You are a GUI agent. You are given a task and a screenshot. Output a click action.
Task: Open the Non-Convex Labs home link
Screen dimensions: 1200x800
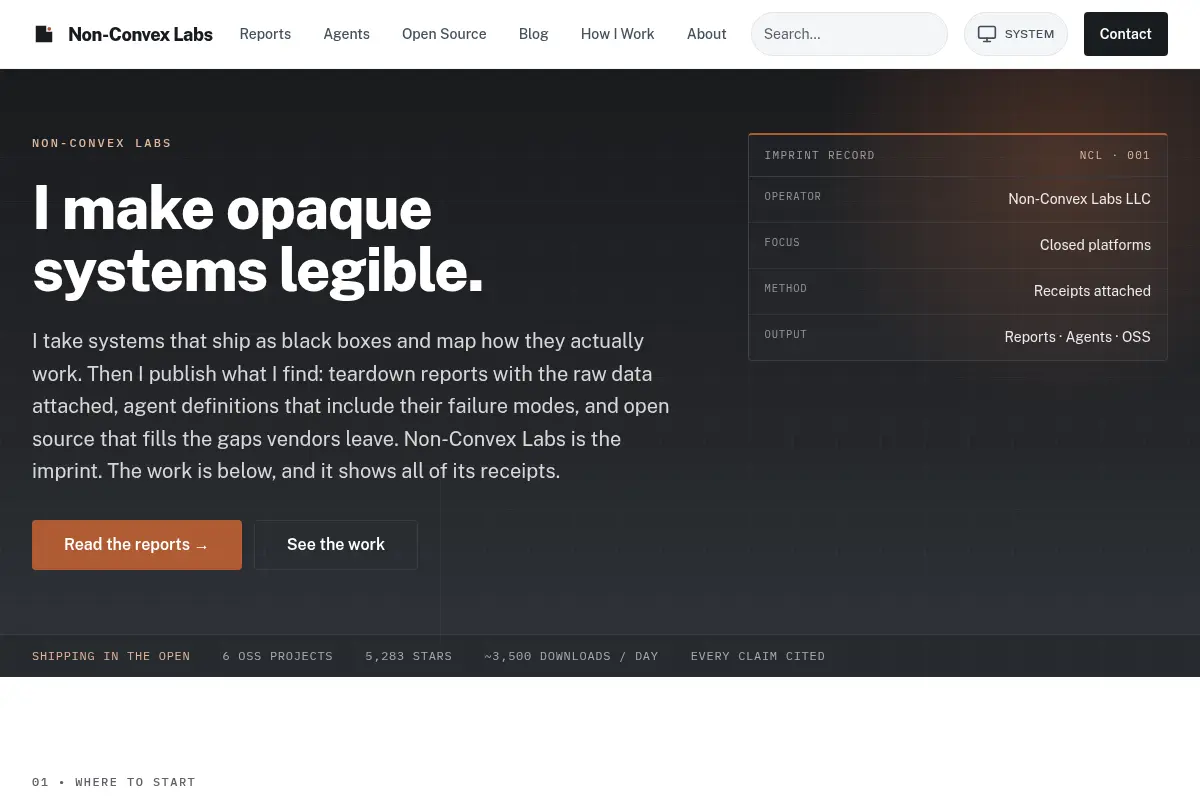124,34
